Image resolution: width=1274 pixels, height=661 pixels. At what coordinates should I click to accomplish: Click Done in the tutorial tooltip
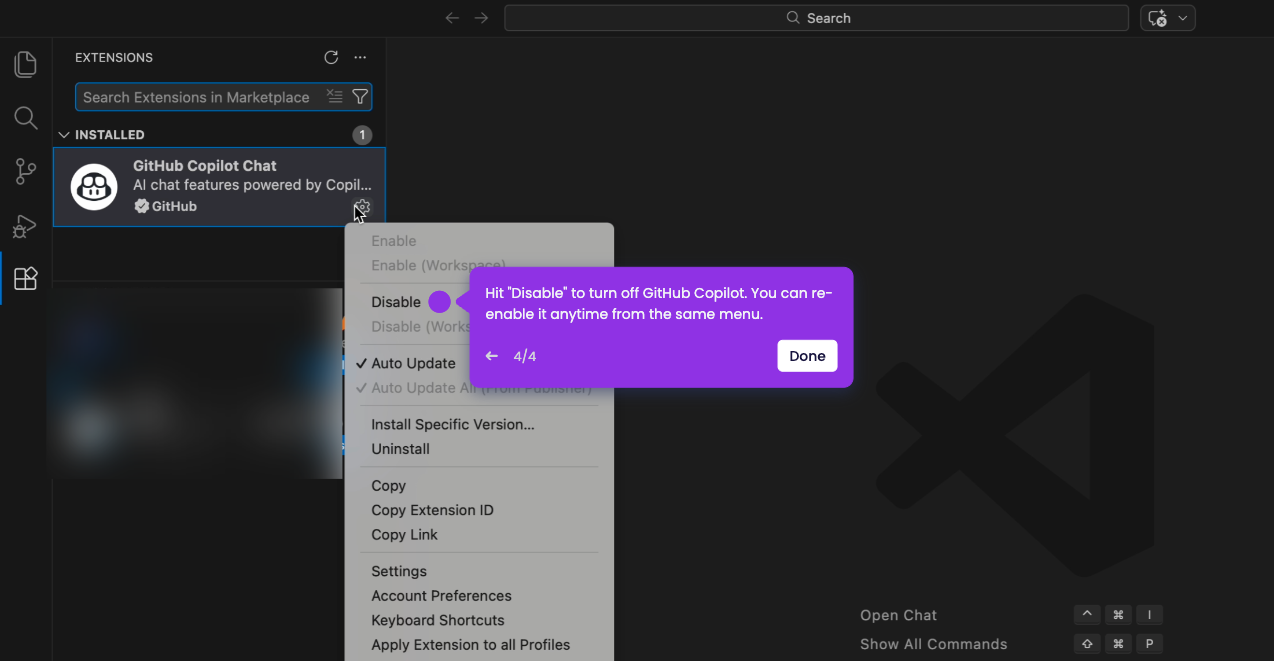point(807,356)
